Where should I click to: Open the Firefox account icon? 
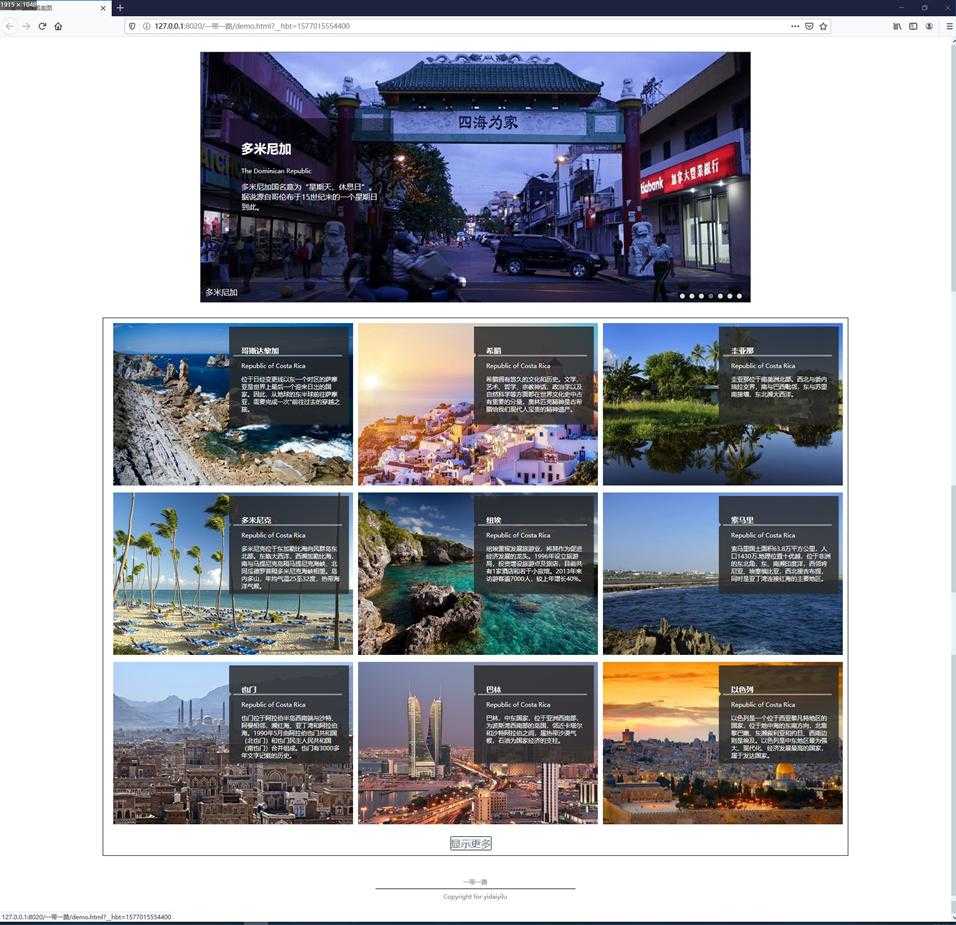[x=929, y=26]
